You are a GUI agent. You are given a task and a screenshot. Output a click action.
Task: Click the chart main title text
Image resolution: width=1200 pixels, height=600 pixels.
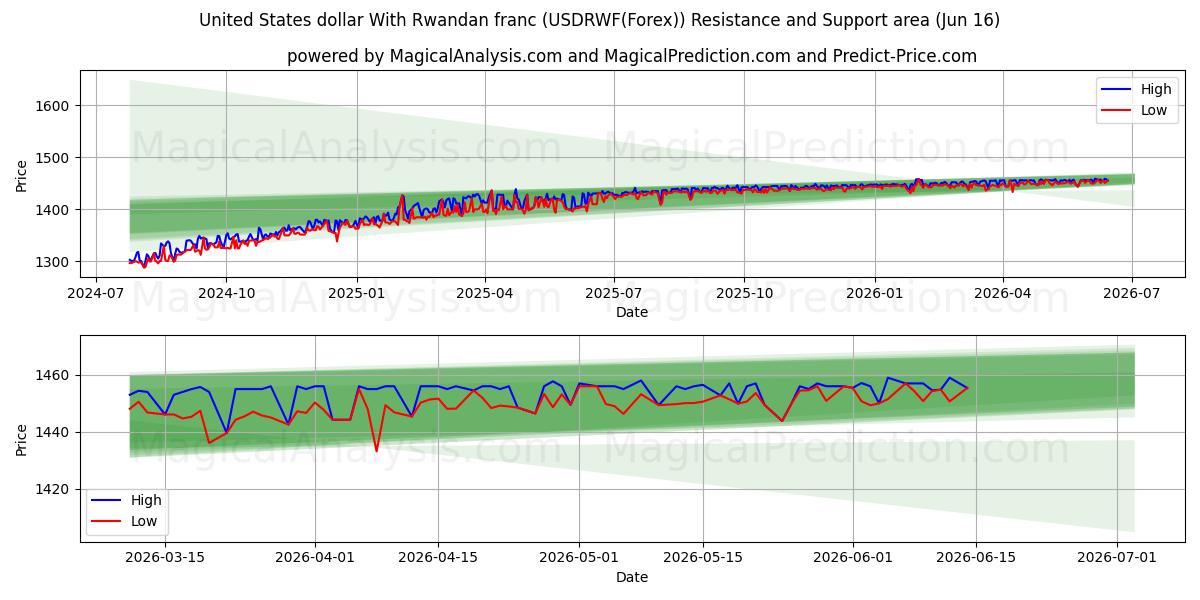[x=599, y=20]
